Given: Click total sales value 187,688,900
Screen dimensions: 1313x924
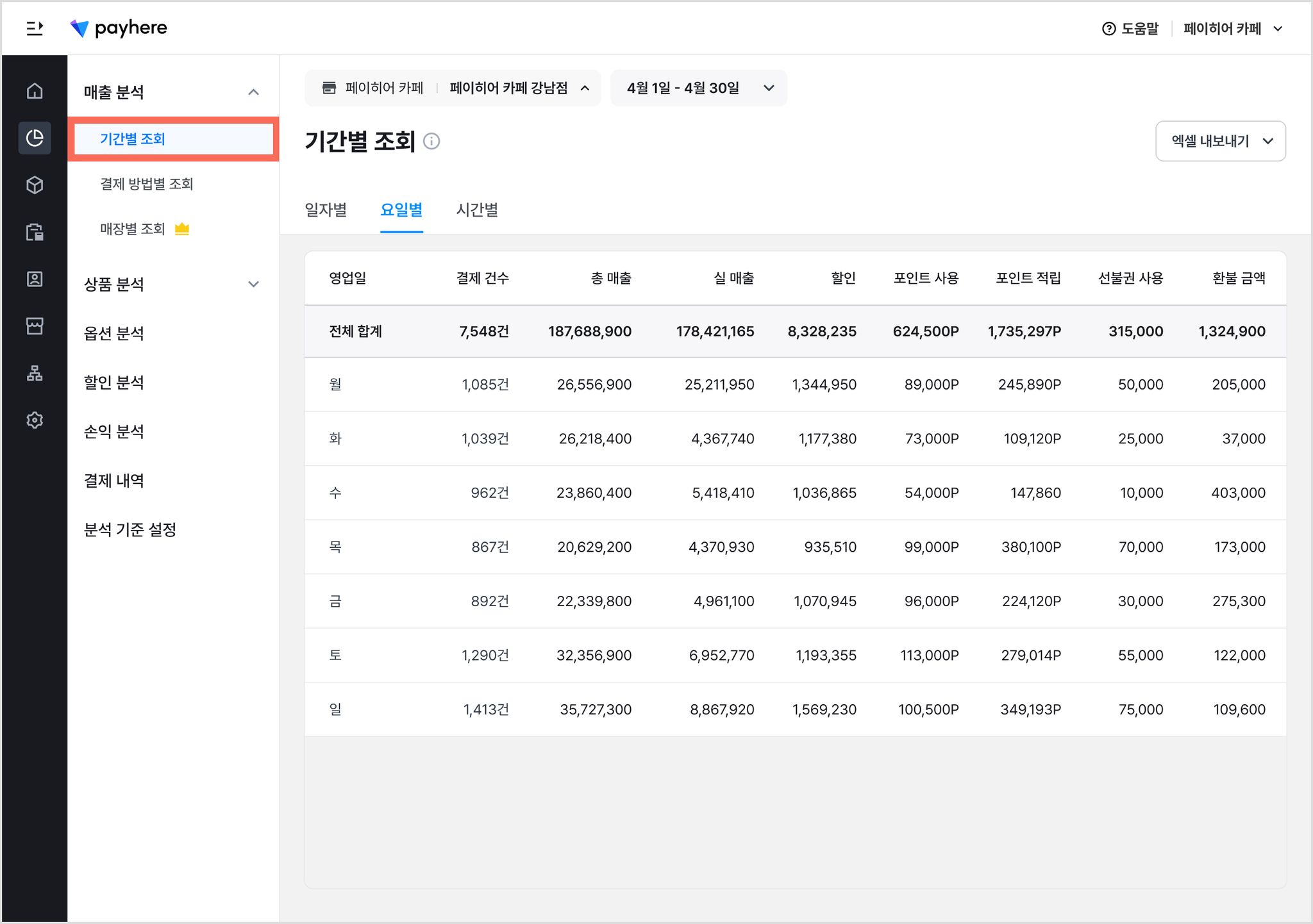Looking at the screenshot, I should coord(590,331).
